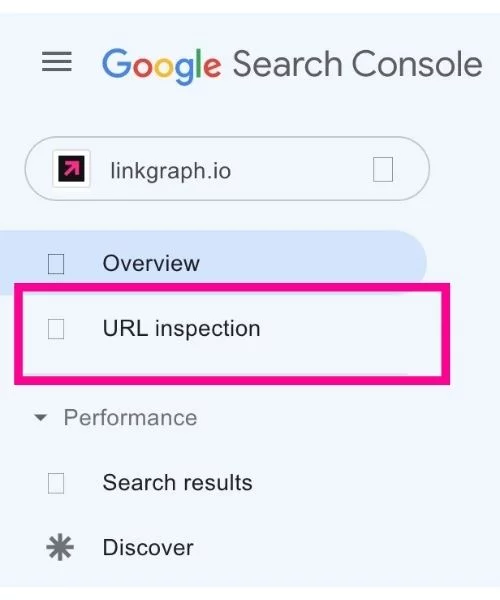
Task: Open the Search results report
Action: click(x=178, y=483)
